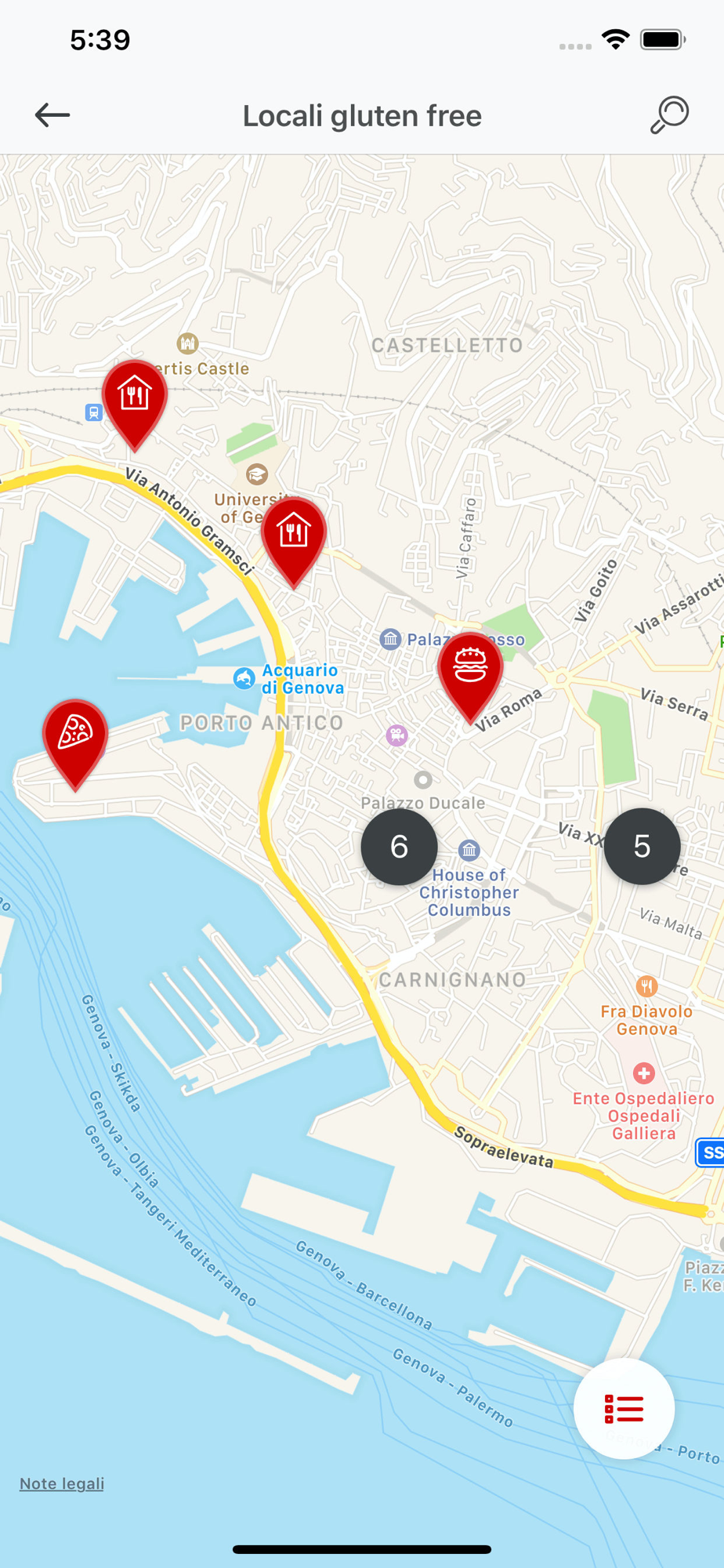Open the Note legali link
Viewport: 724px width, 1568px height.
[x=62, y=1483]
